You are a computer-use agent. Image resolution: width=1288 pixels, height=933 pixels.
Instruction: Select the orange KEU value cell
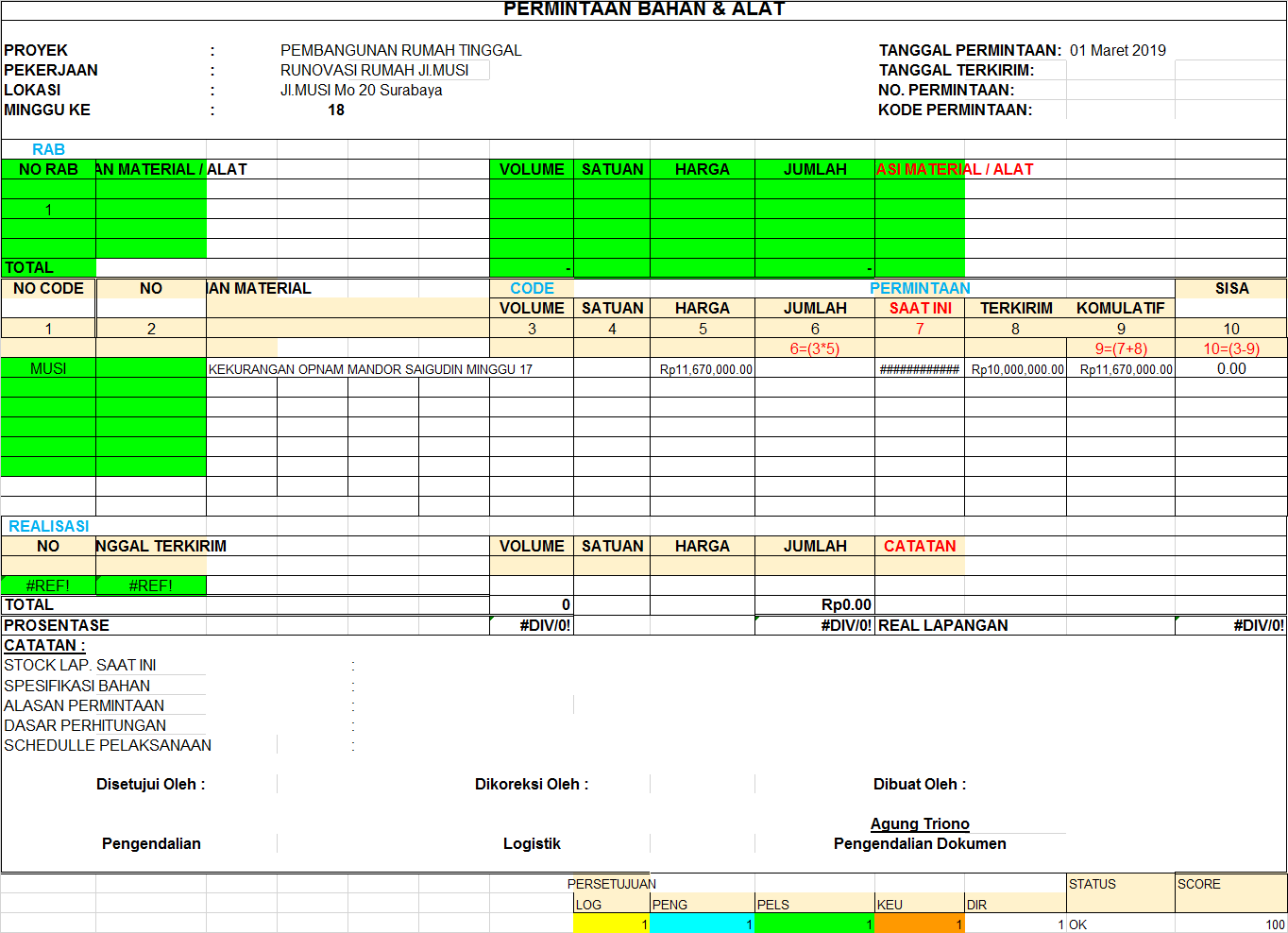[919, 924]
